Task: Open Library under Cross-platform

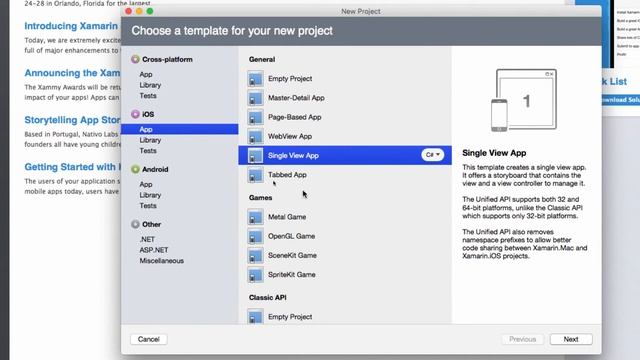Action: coord(150,85)
